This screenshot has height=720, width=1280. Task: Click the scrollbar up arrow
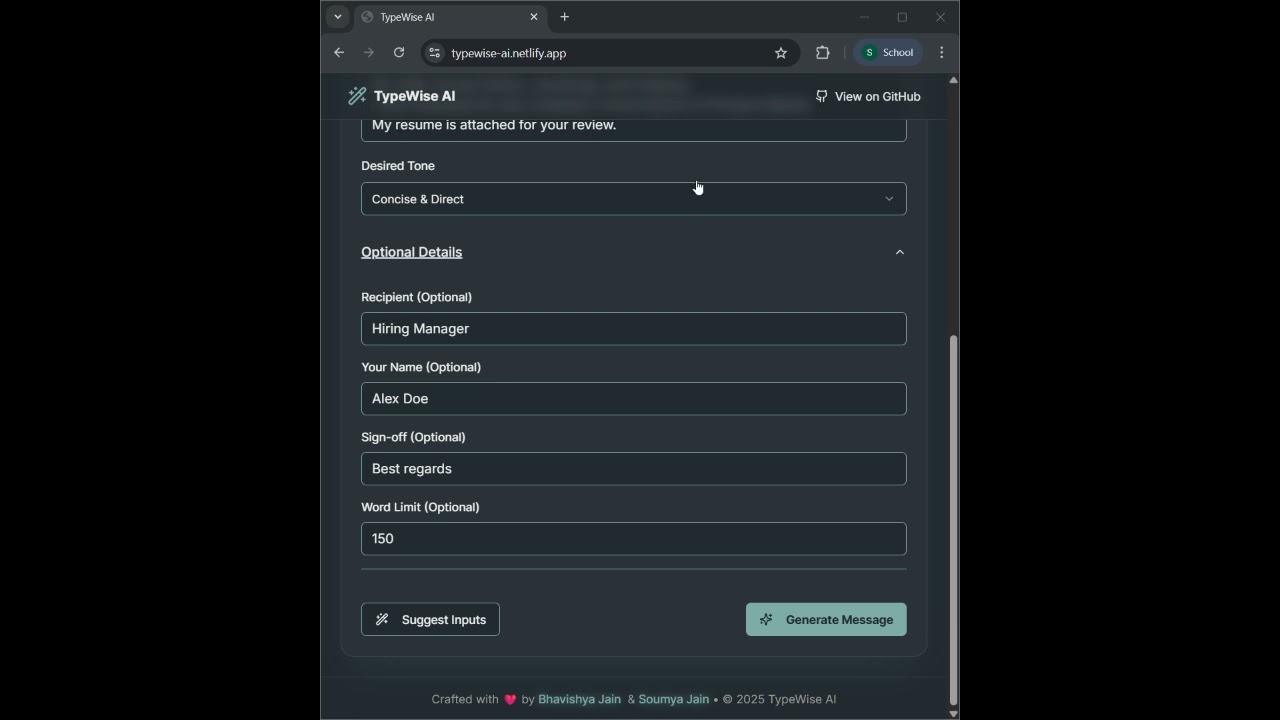(953, 80)
